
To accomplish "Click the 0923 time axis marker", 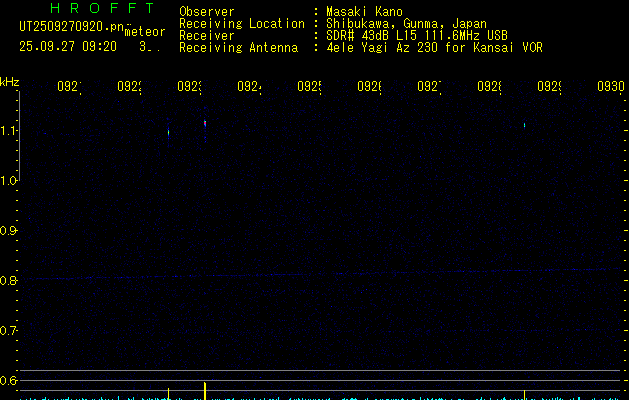I will tap(189, 86).
